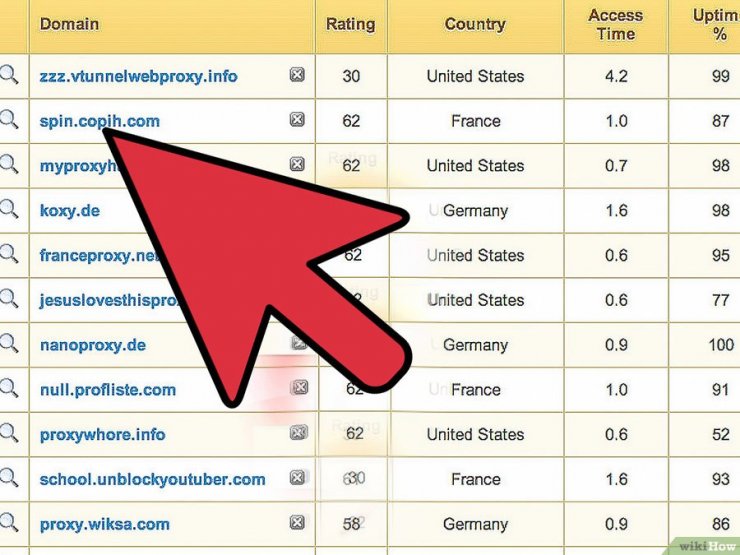740x555 pixels.
Task: Click magnifier icon next to koxy.de
Action: point(9,209)
